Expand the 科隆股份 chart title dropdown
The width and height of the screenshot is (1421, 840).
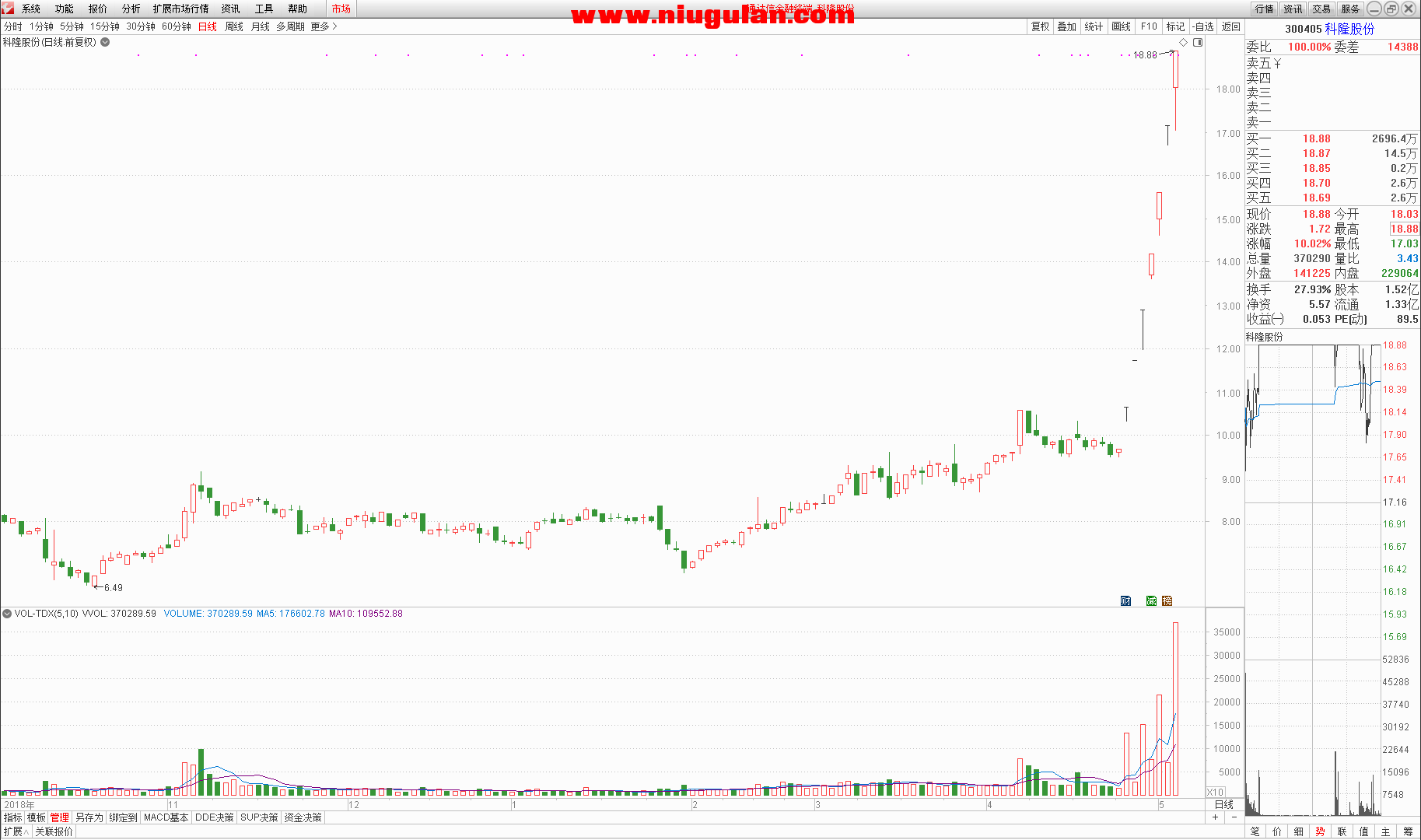[105, 42]
